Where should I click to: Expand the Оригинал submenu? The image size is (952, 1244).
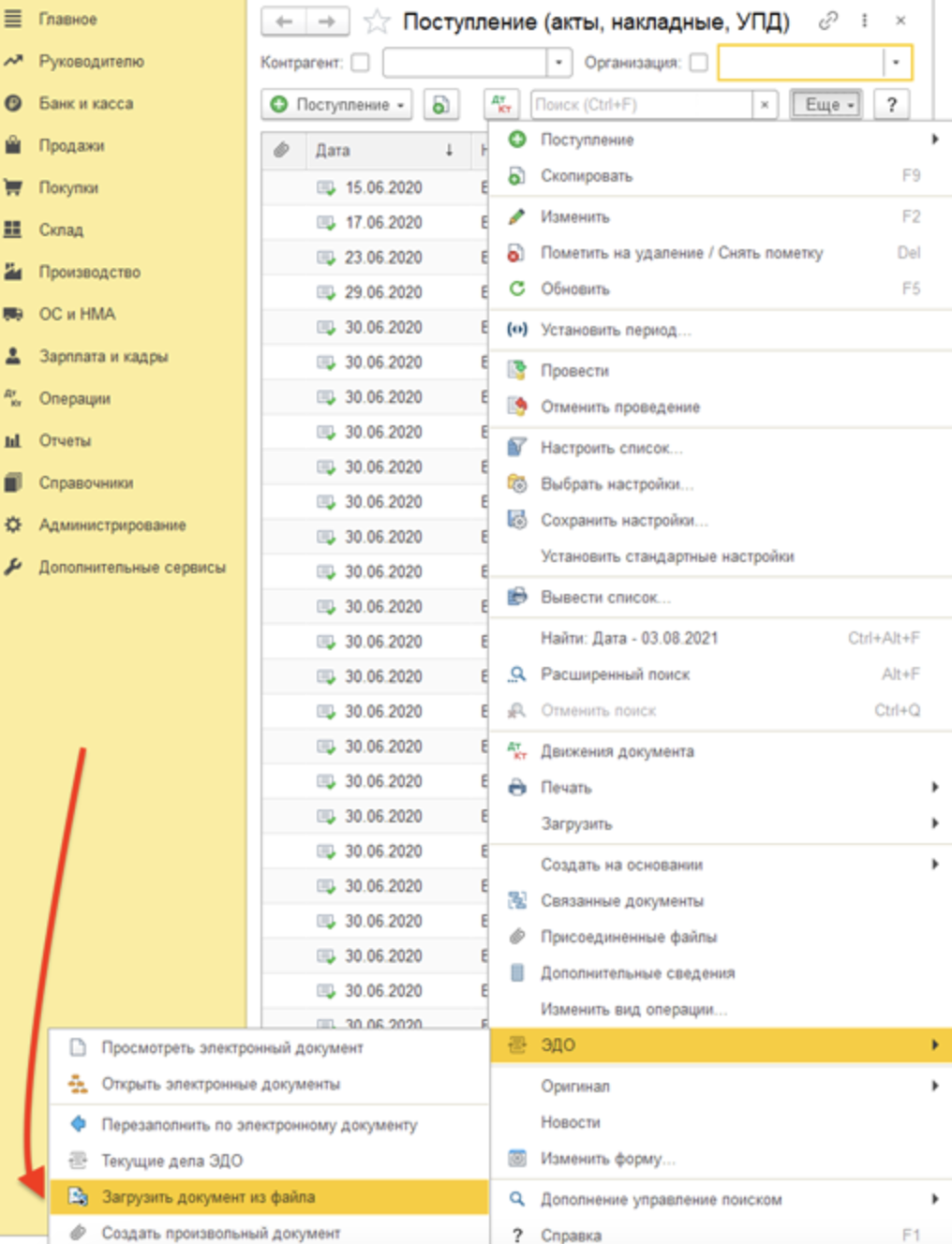click(x=720, y=1087)
